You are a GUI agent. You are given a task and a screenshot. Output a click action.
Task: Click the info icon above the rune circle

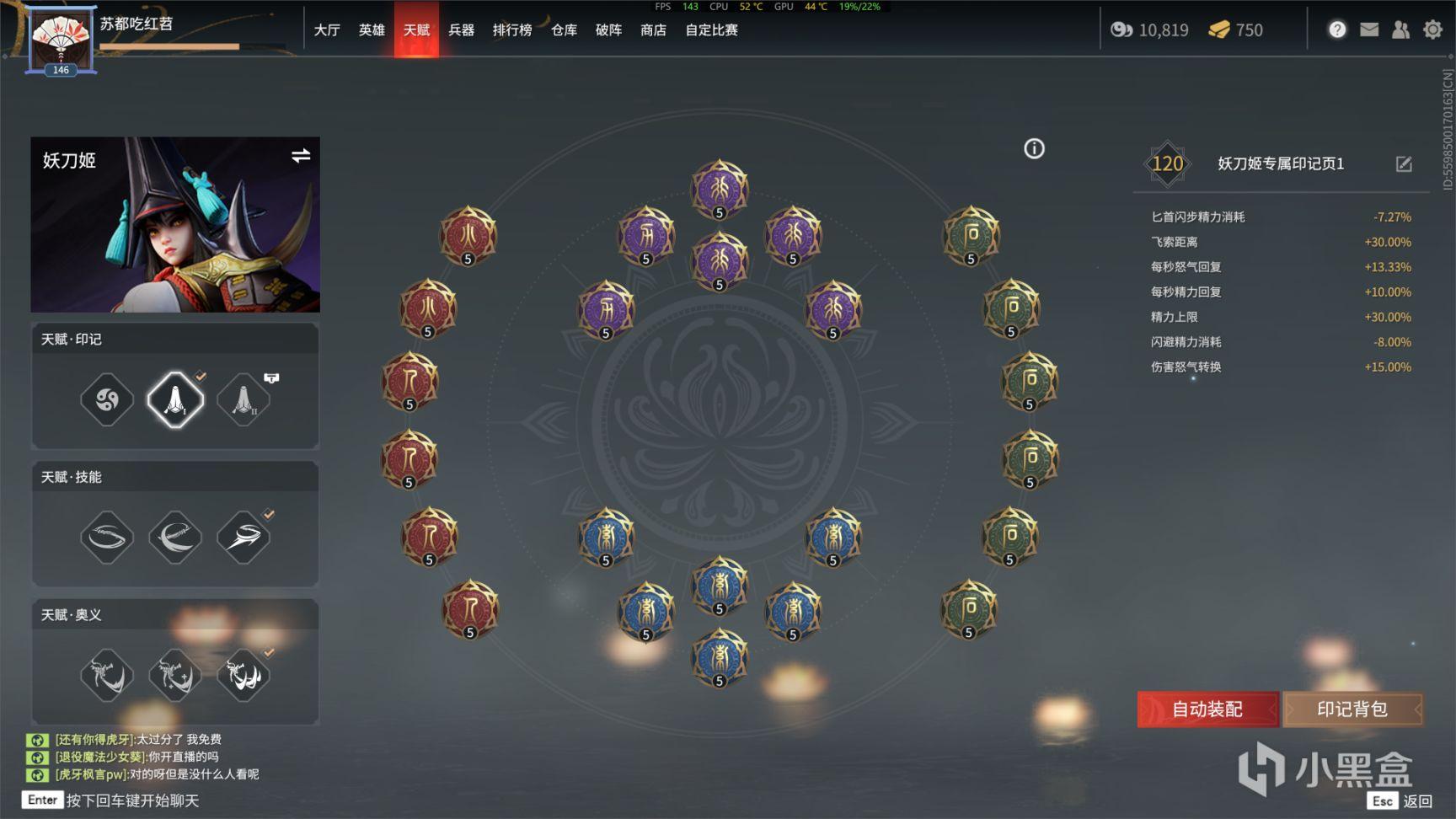[x=1034, y=149]
